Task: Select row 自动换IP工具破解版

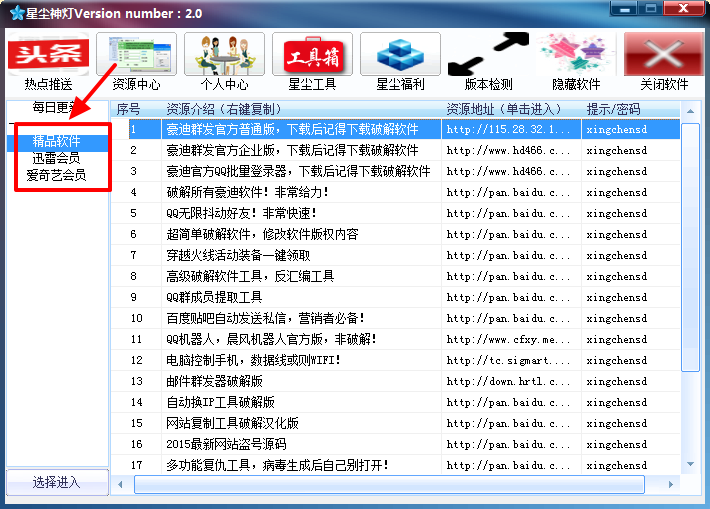Action: click(396, 402)
